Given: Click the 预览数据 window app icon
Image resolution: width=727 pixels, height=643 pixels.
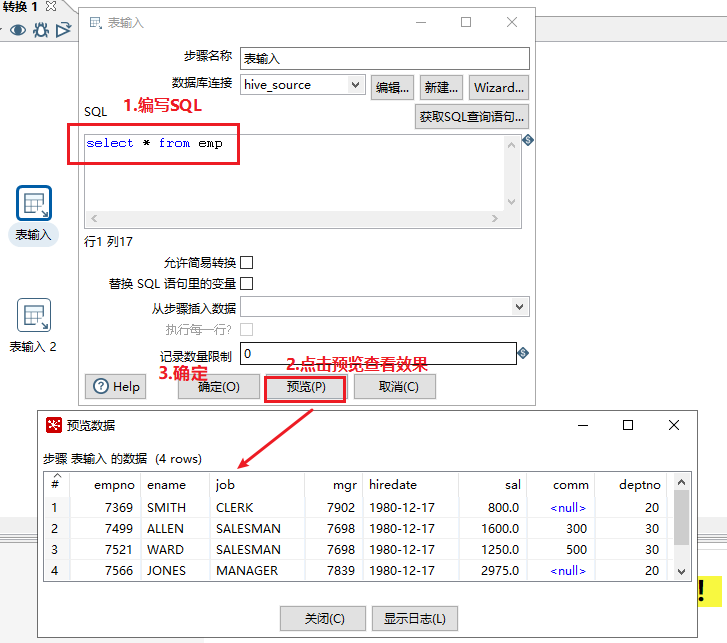Looking at the screenshot, I should (x=54, y=425).
